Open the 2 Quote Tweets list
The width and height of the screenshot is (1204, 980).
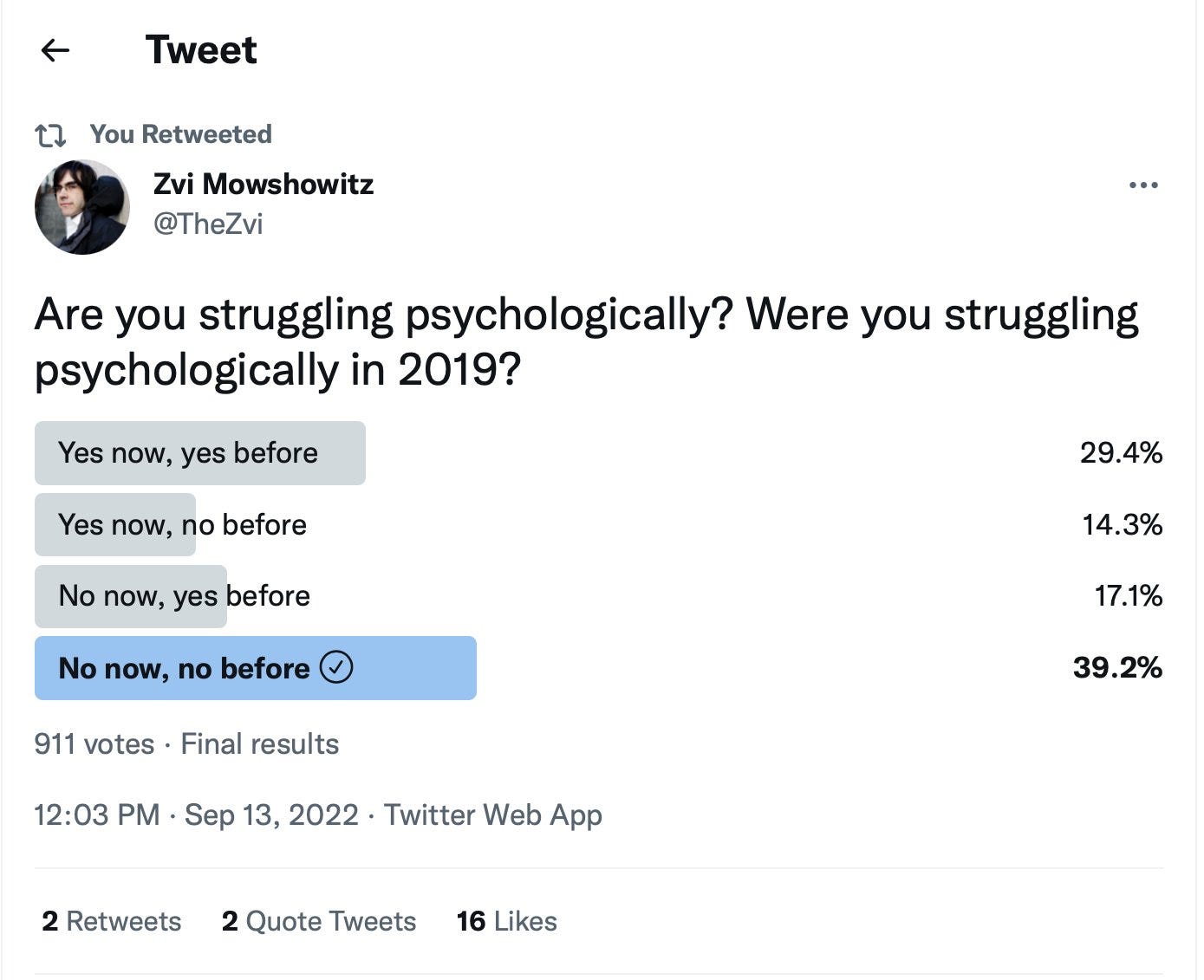tap(319, 921)
